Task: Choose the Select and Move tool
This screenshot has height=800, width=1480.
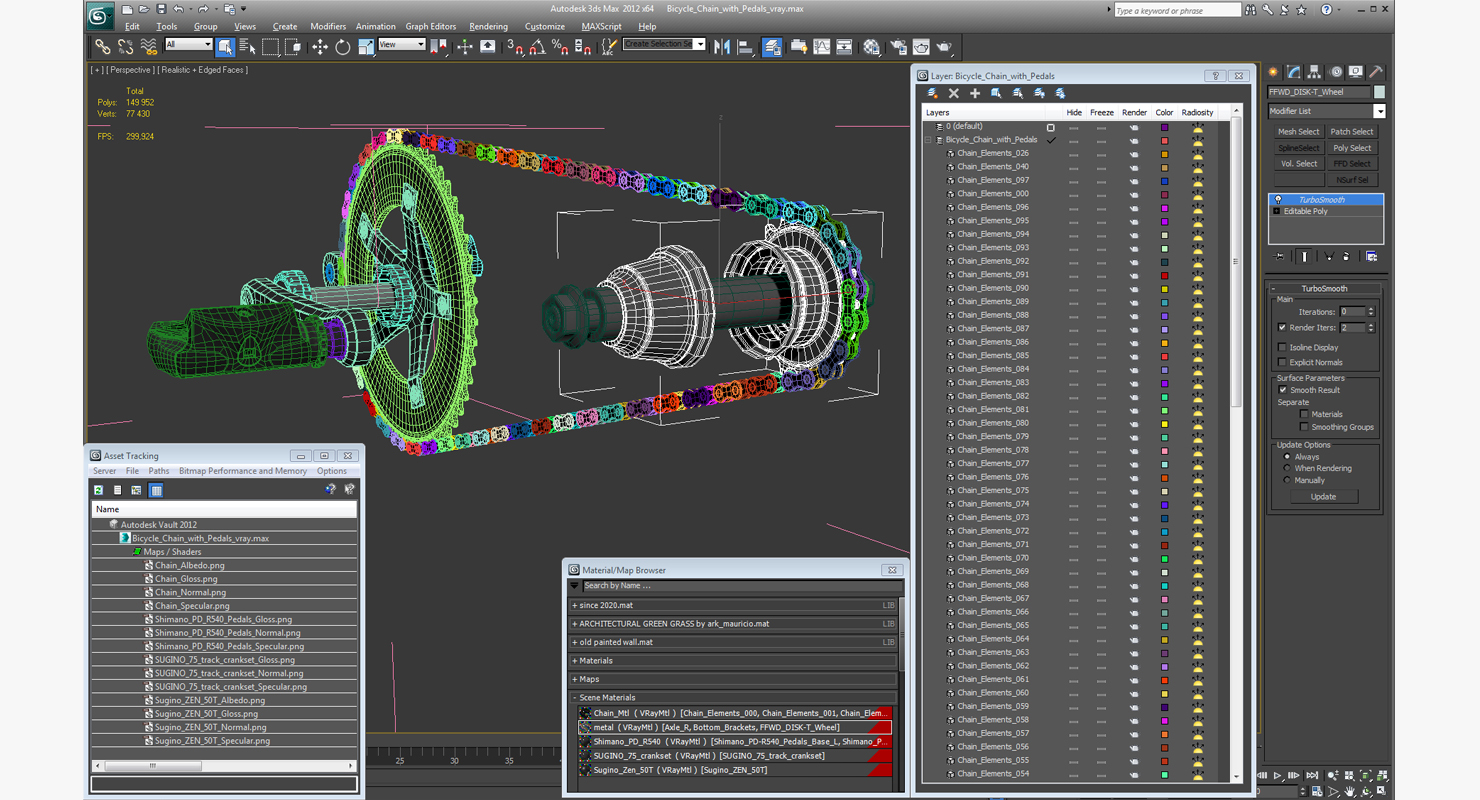Action: 320,46
